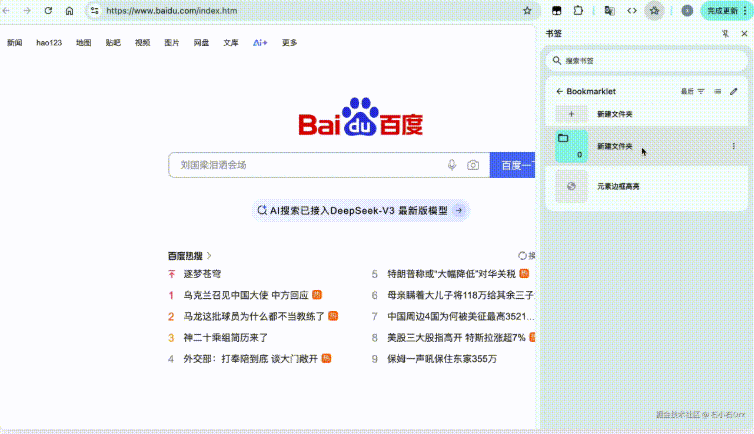The height and width of the screenshot is (434, 754).
Task: Reload the page with the refresh icon
Action: [48, 11]
